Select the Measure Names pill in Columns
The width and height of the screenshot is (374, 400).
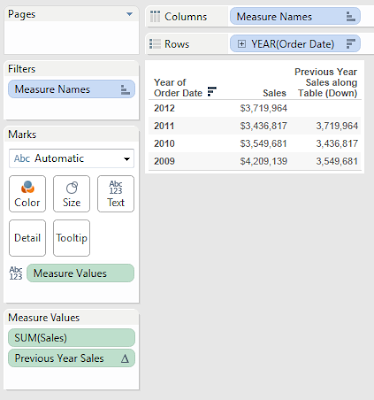point(295,17)
